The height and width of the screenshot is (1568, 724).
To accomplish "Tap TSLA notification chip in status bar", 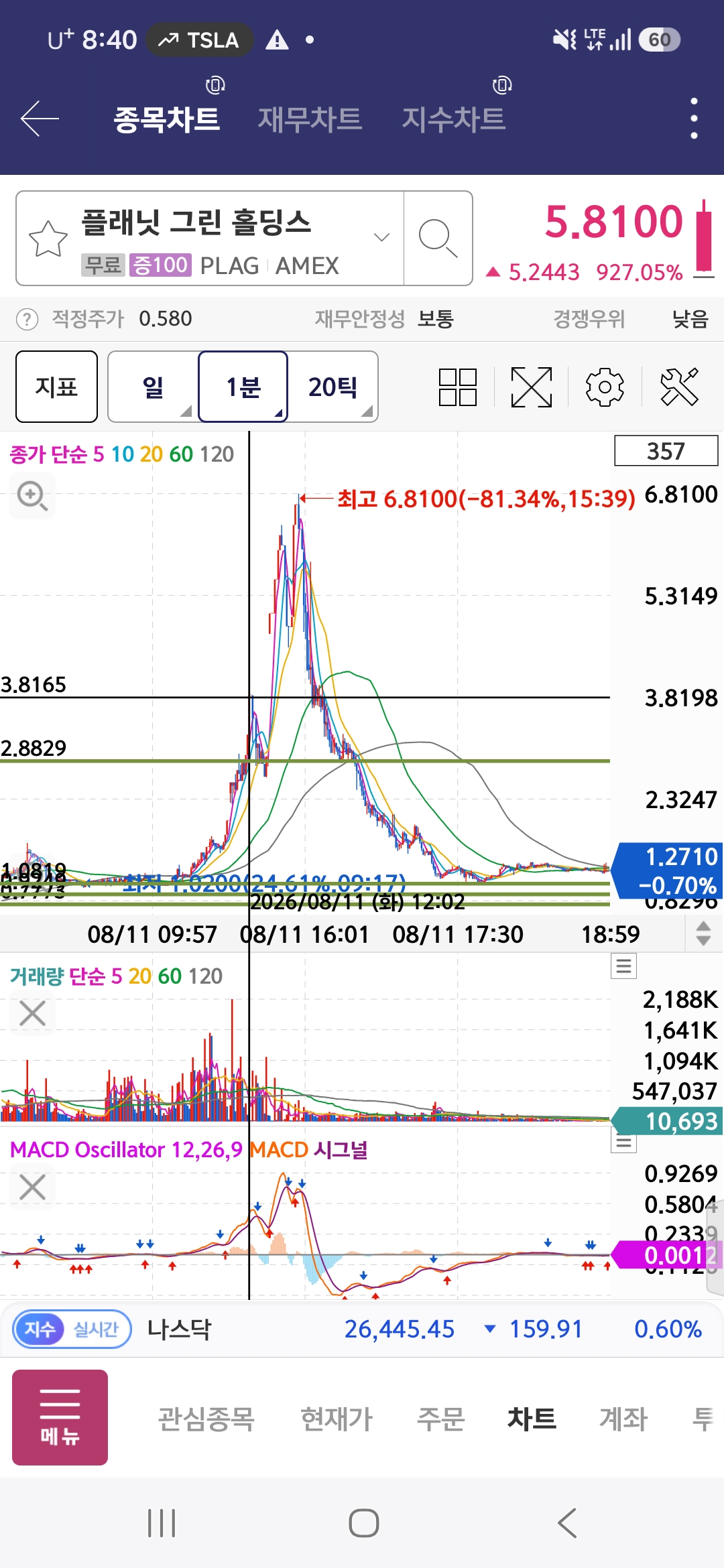I will pos(199,40).
